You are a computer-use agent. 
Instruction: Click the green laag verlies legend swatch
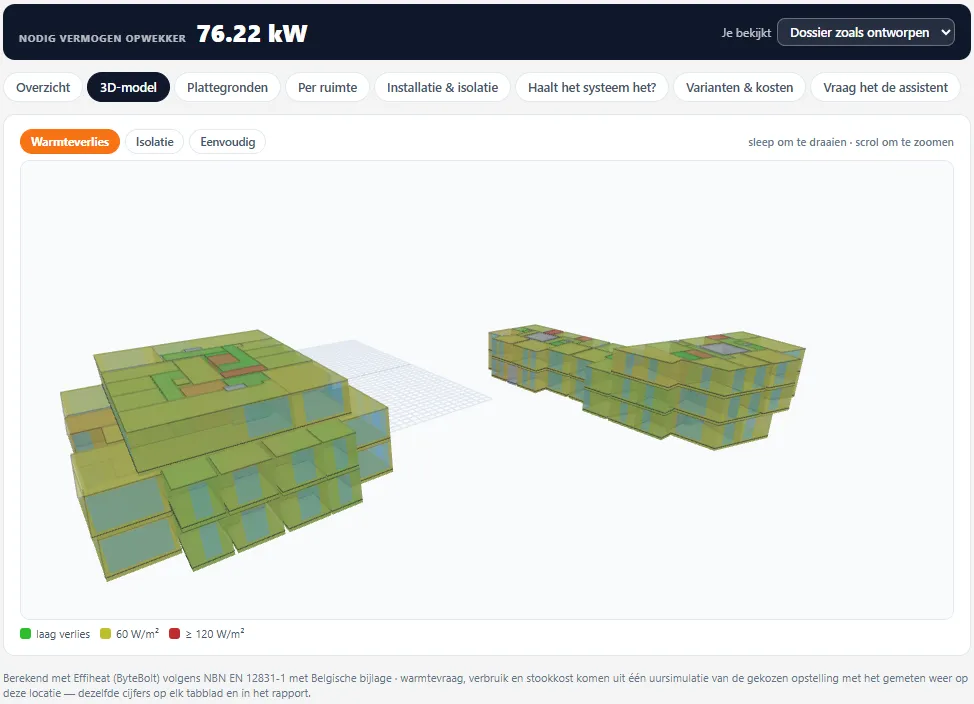point(25,634)
